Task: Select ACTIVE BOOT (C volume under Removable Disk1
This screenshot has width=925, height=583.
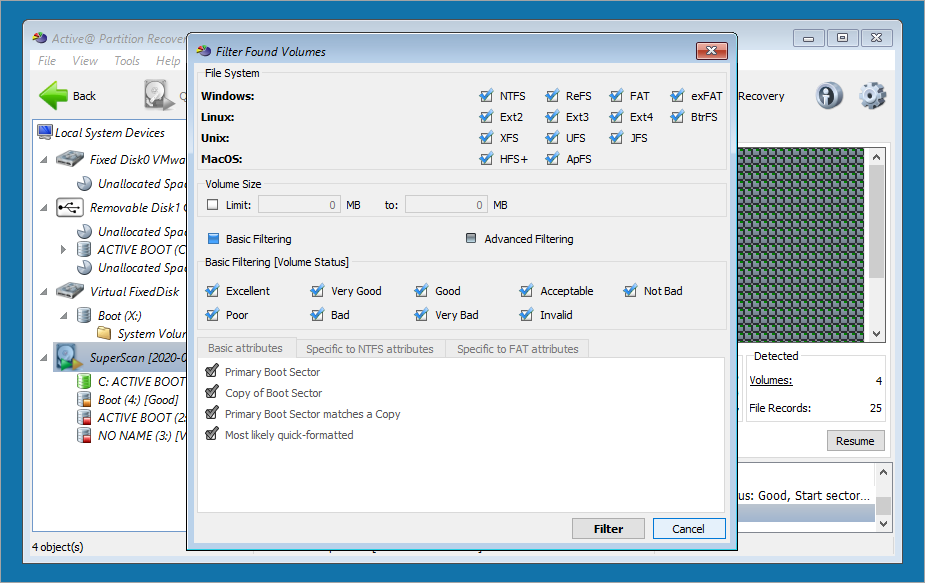Action: tap(142, 250)
